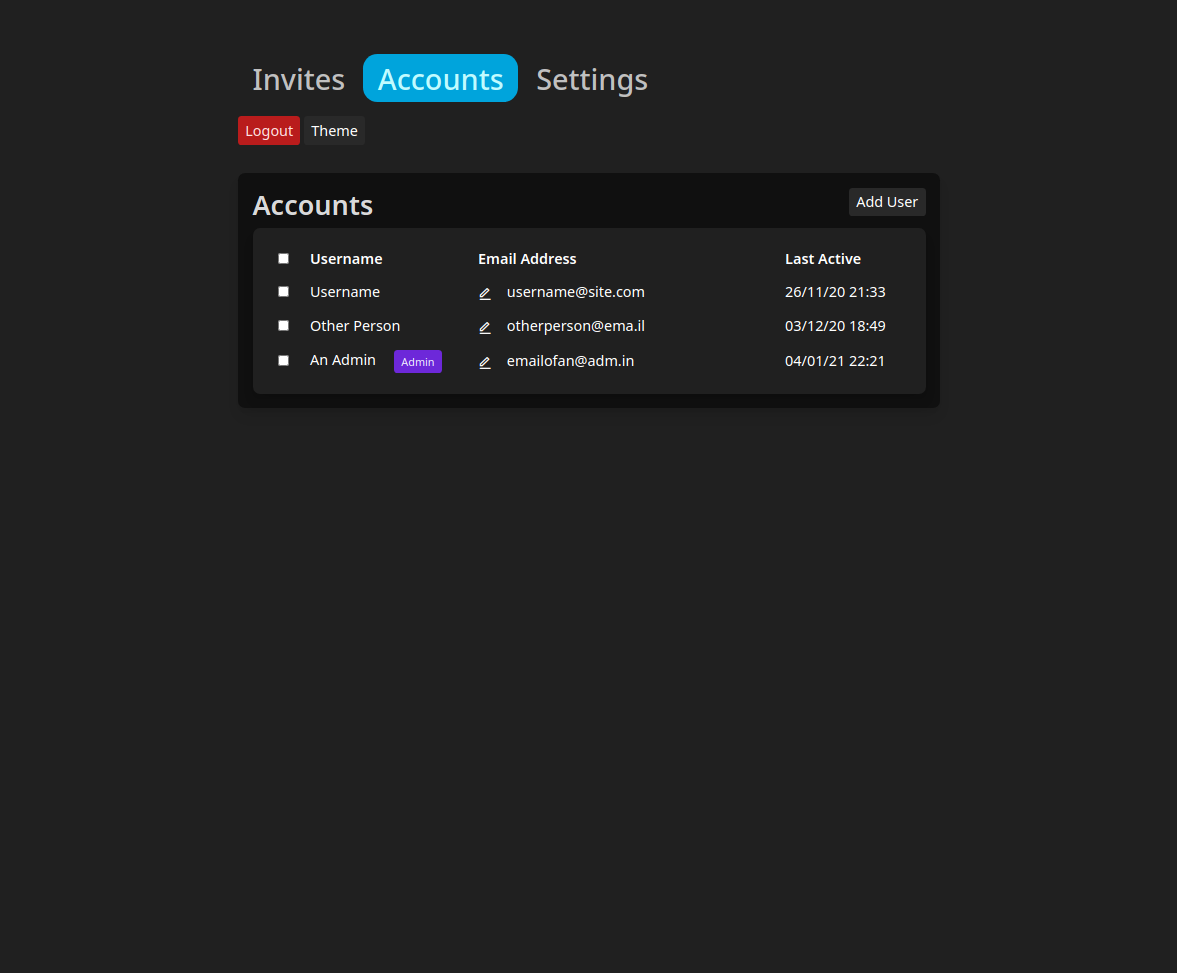The width and height of the screenshot is (1177, 973).
Task: Check the checkbox beside An Admin
Action: point(283,360)
